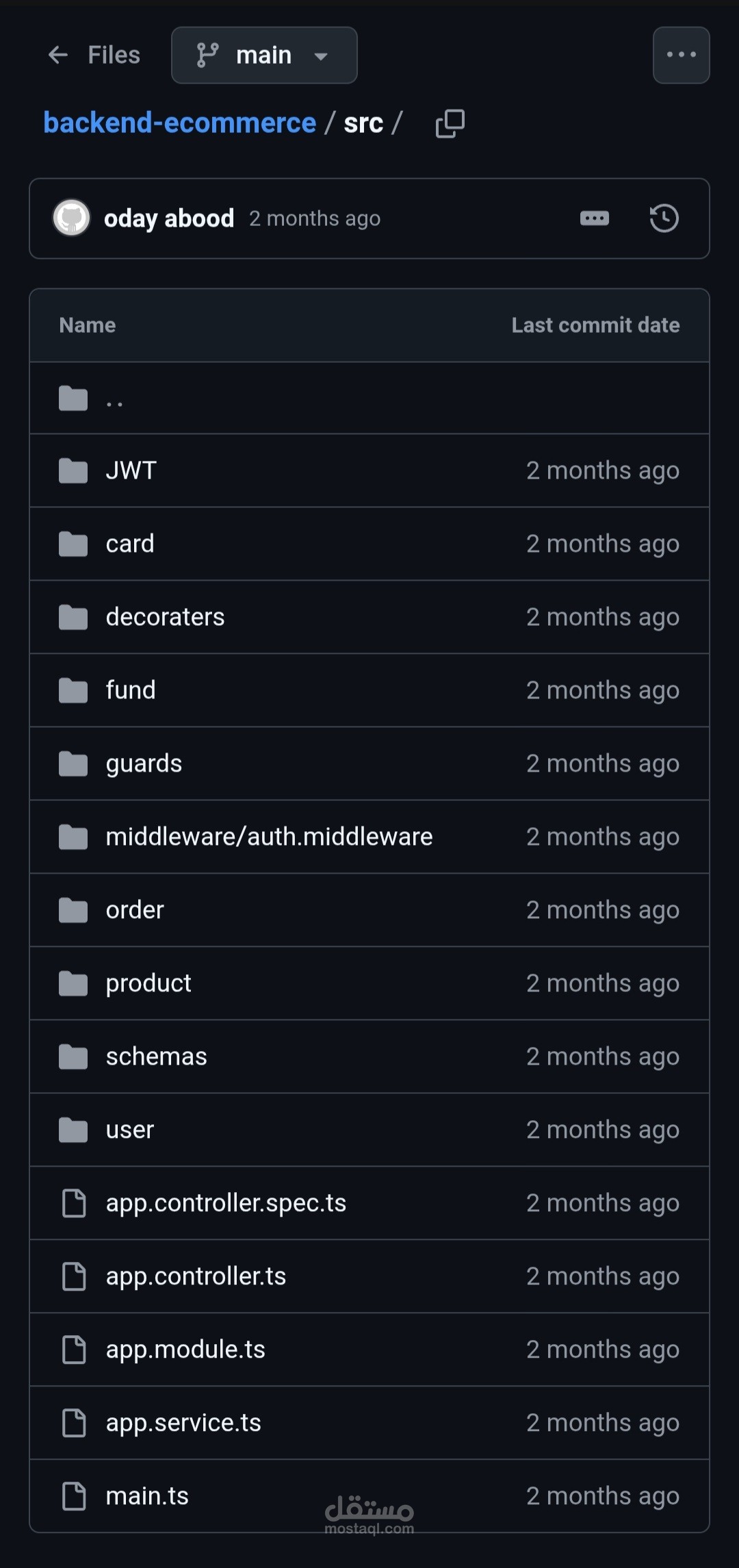Open the main.ts file

click(x=147, y=1496)
